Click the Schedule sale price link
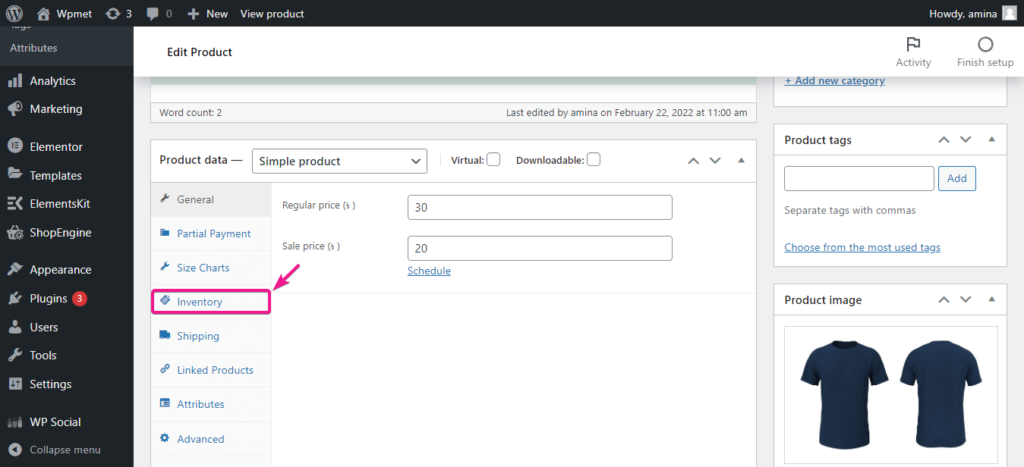Screen dimensions: 1024x467 (x=429, y=271)
